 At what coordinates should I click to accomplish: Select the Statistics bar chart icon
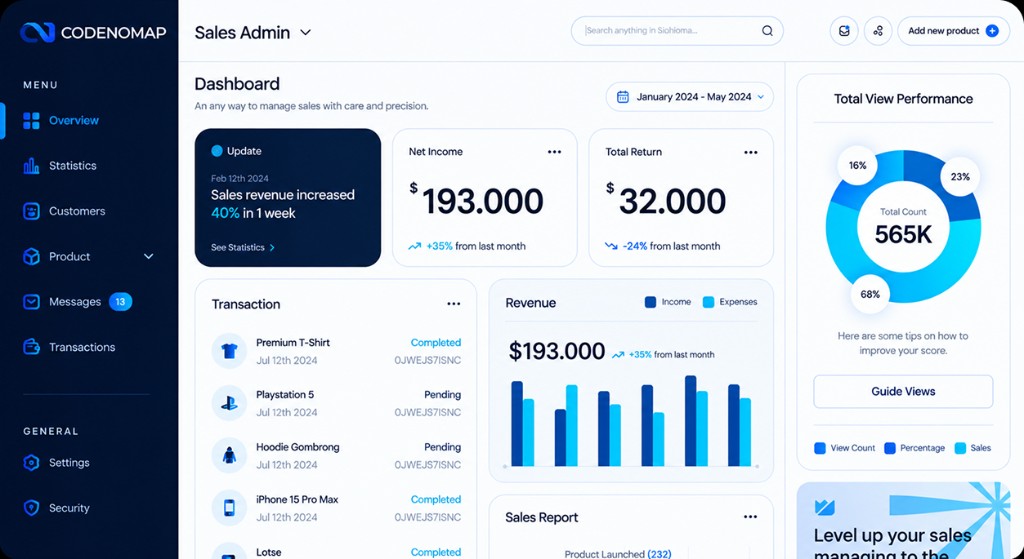(x=31, y=166)
